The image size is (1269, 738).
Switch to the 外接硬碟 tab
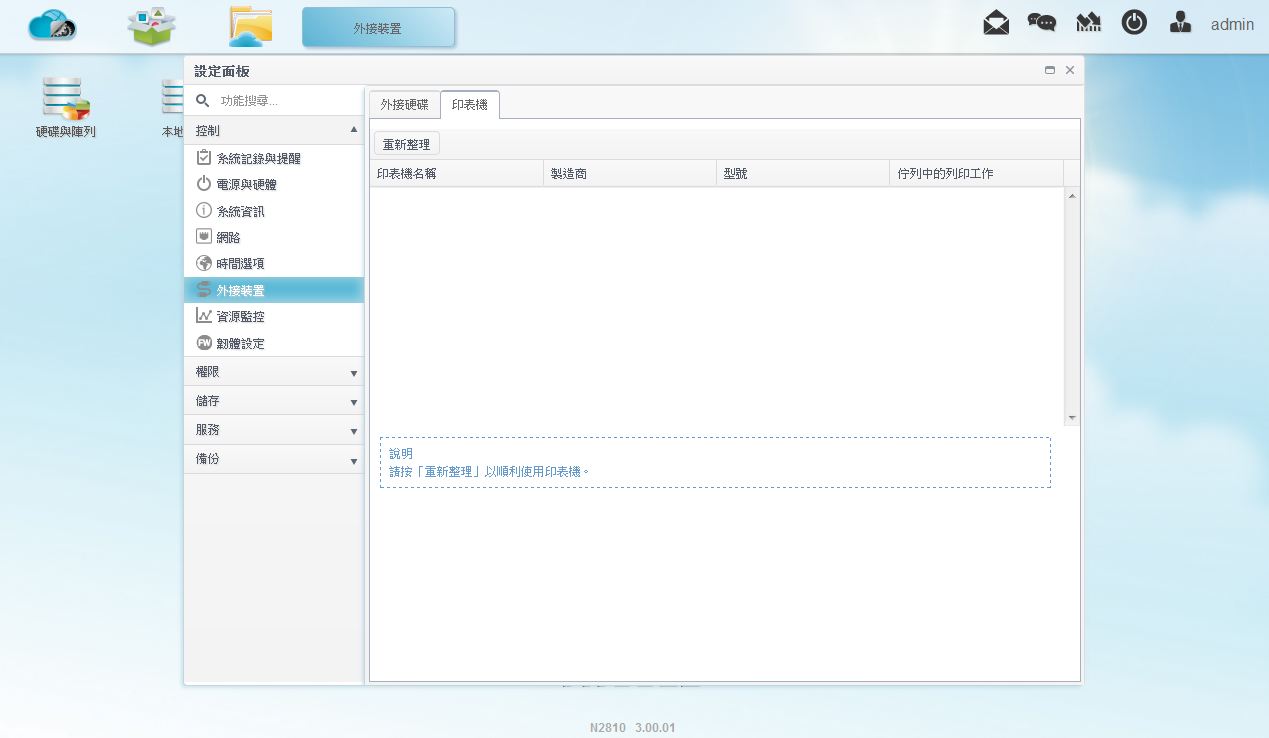(x=404, y=105)
